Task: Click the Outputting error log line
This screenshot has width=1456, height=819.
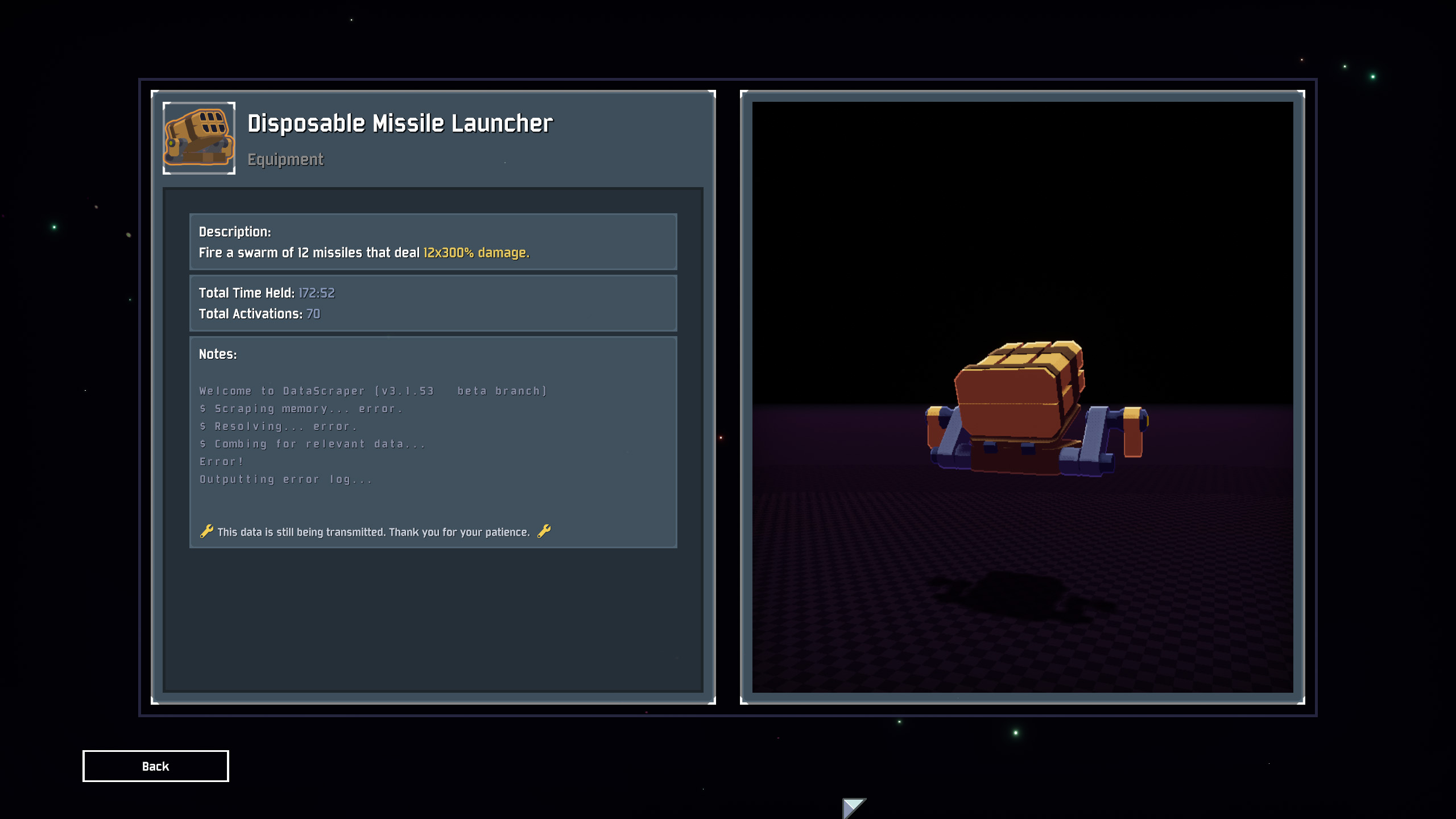Action: (286, 479)
